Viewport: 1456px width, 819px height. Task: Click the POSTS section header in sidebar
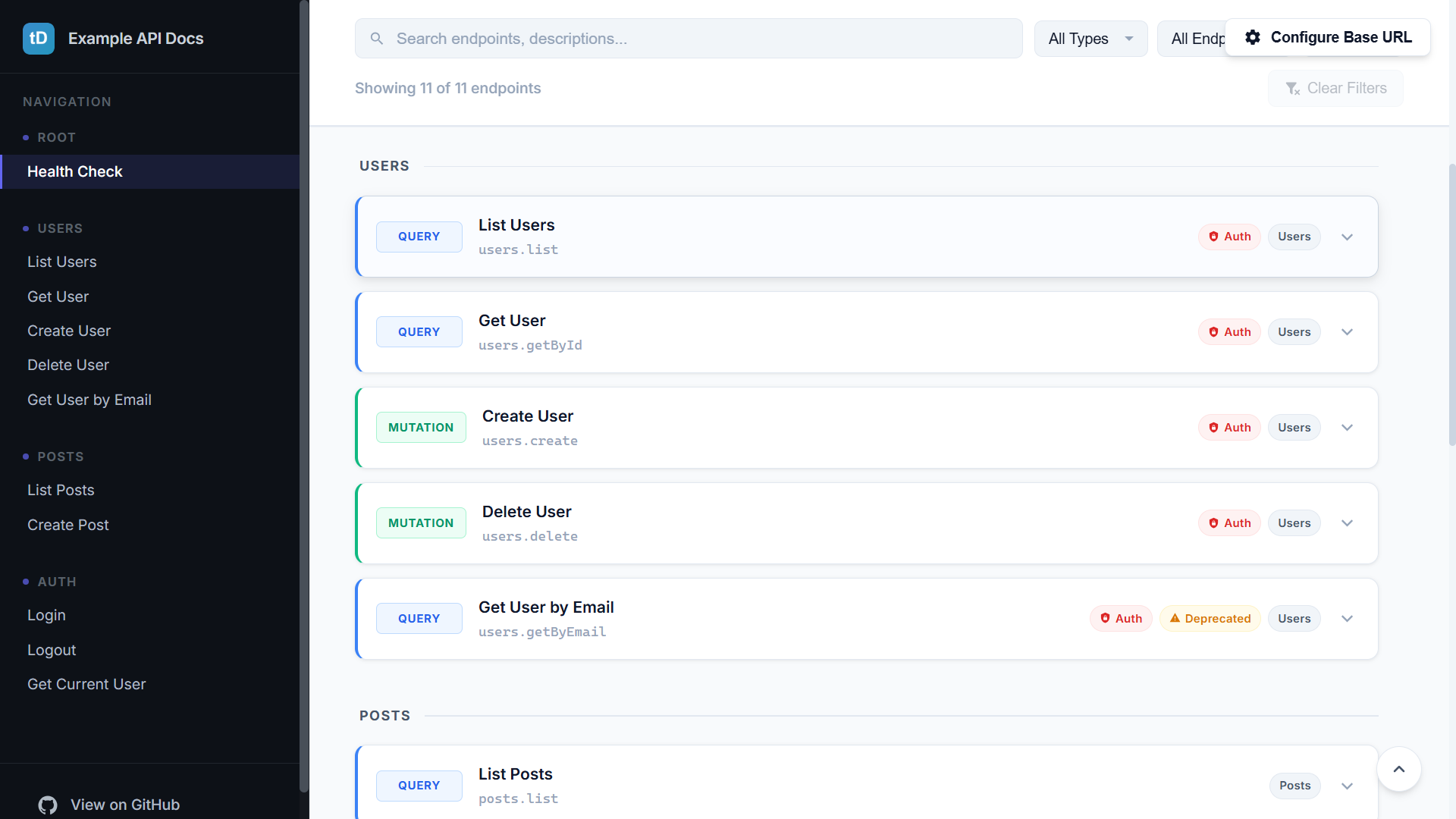point(61,457)
